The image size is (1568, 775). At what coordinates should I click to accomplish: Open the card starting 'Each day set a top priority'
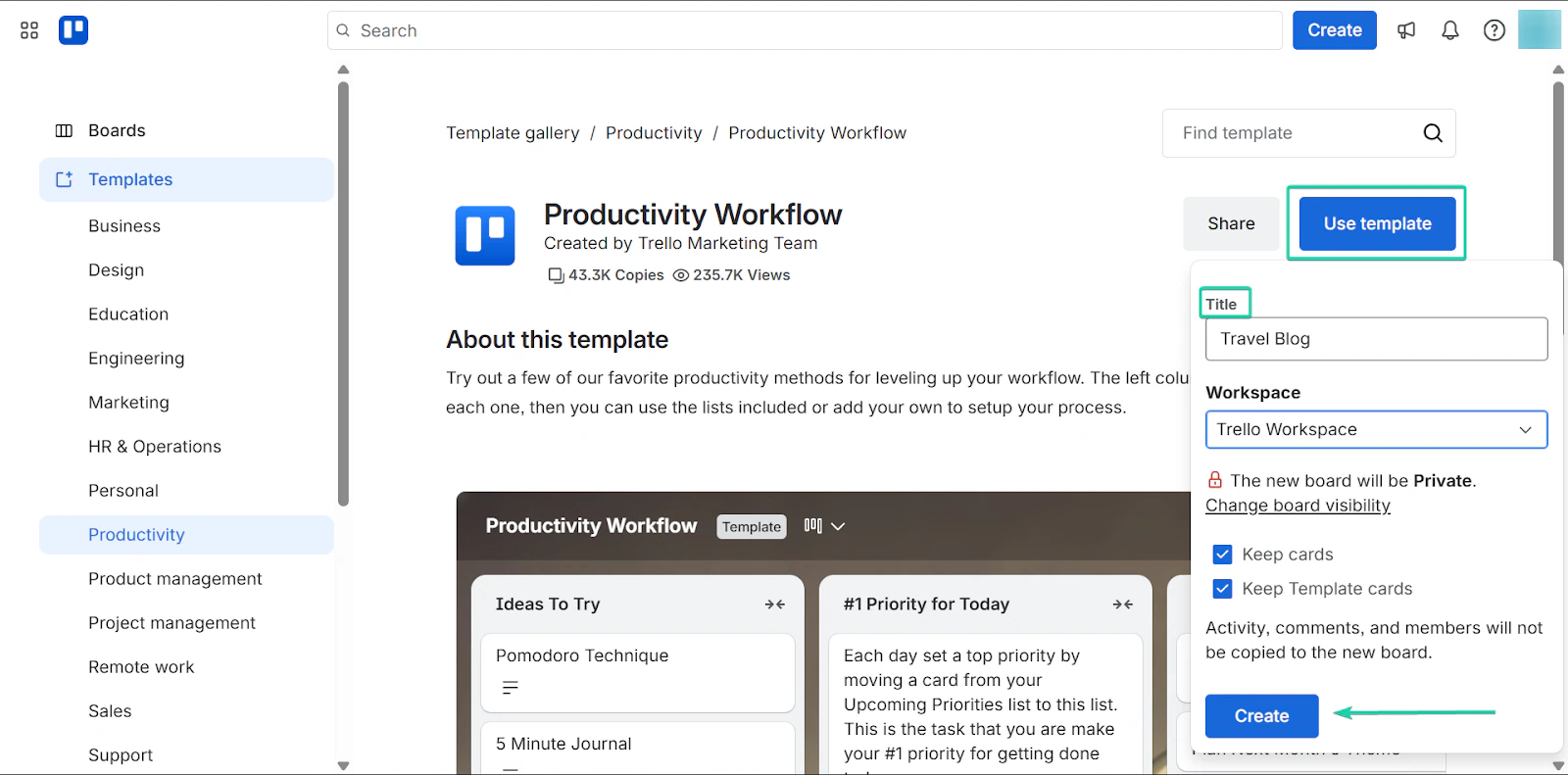(x=985, y=704)
